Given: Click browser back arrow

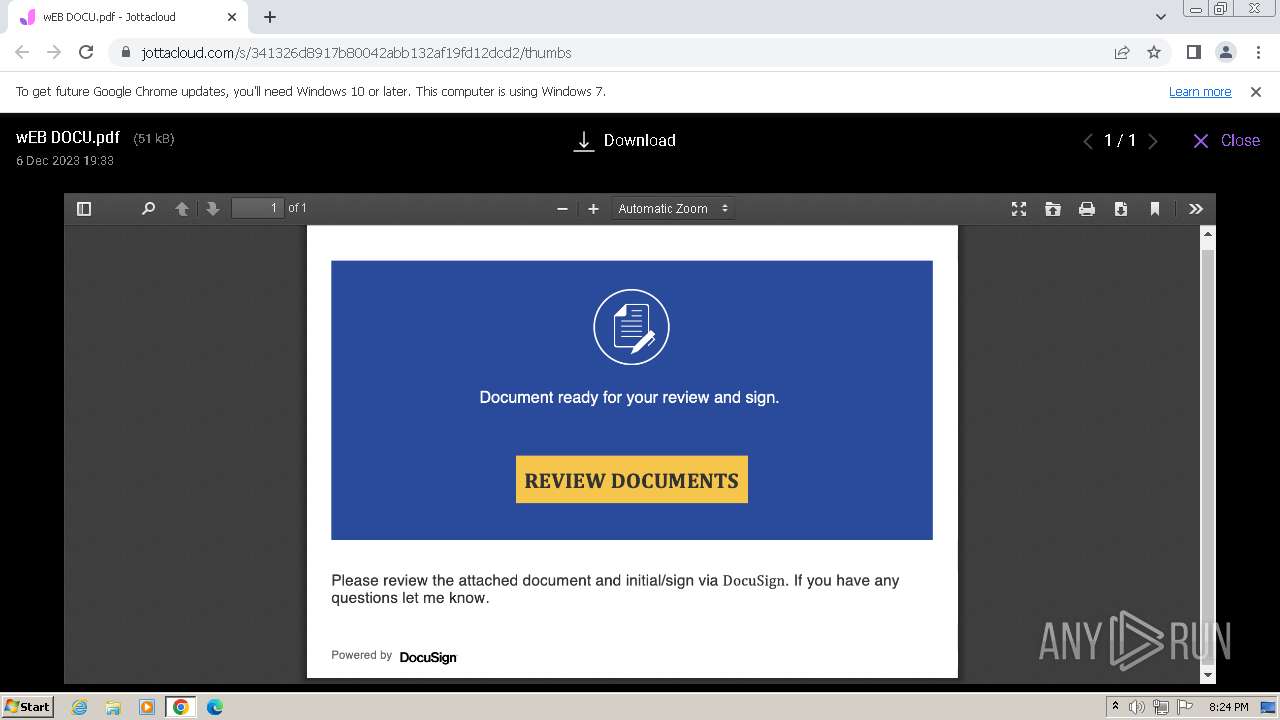Looking at the screenshot, I should 22,52.
